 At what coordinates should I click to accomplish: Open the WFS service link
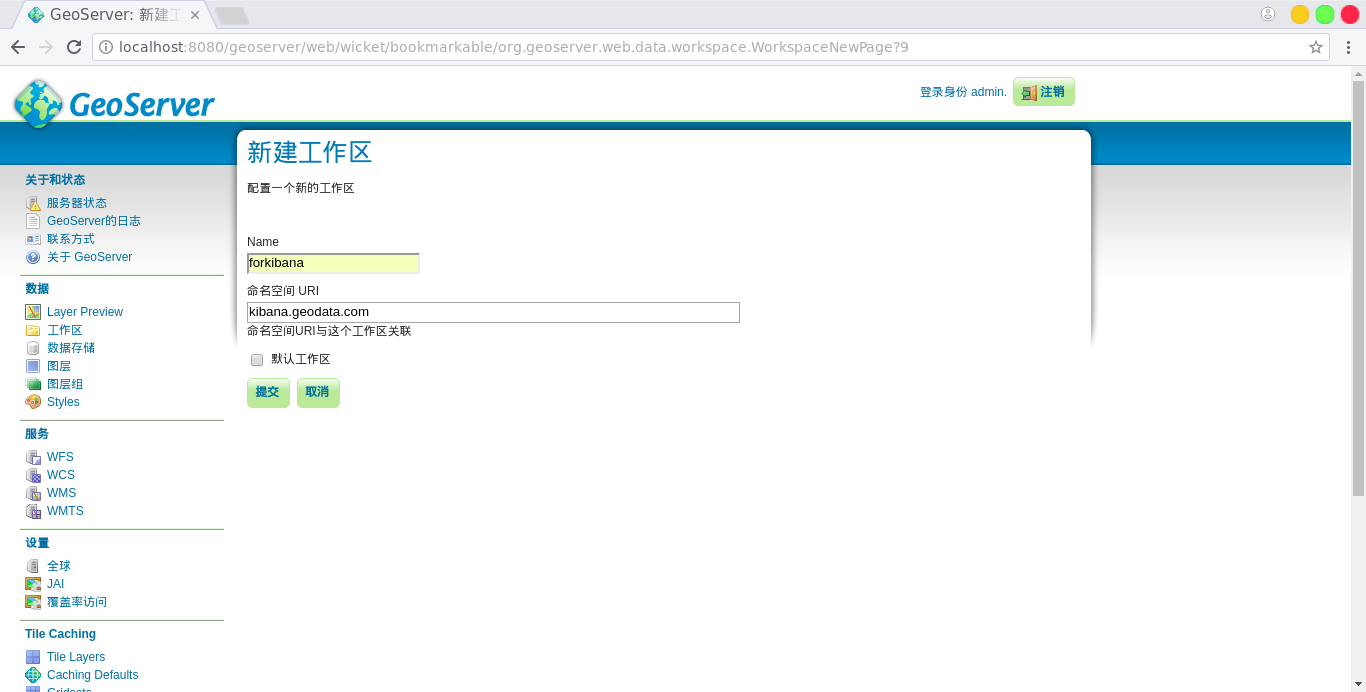60,457
